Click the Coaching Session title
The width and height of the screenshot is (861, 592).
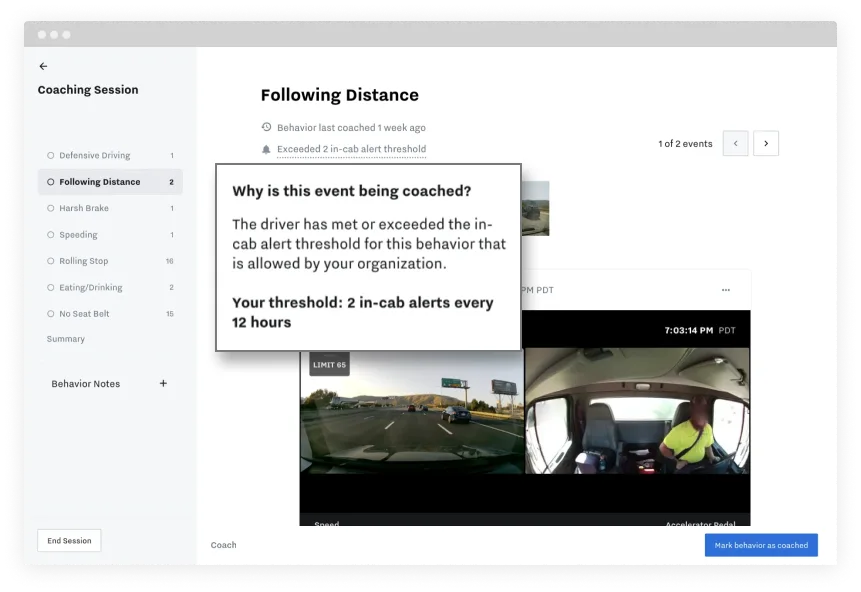tap(88, 90)
